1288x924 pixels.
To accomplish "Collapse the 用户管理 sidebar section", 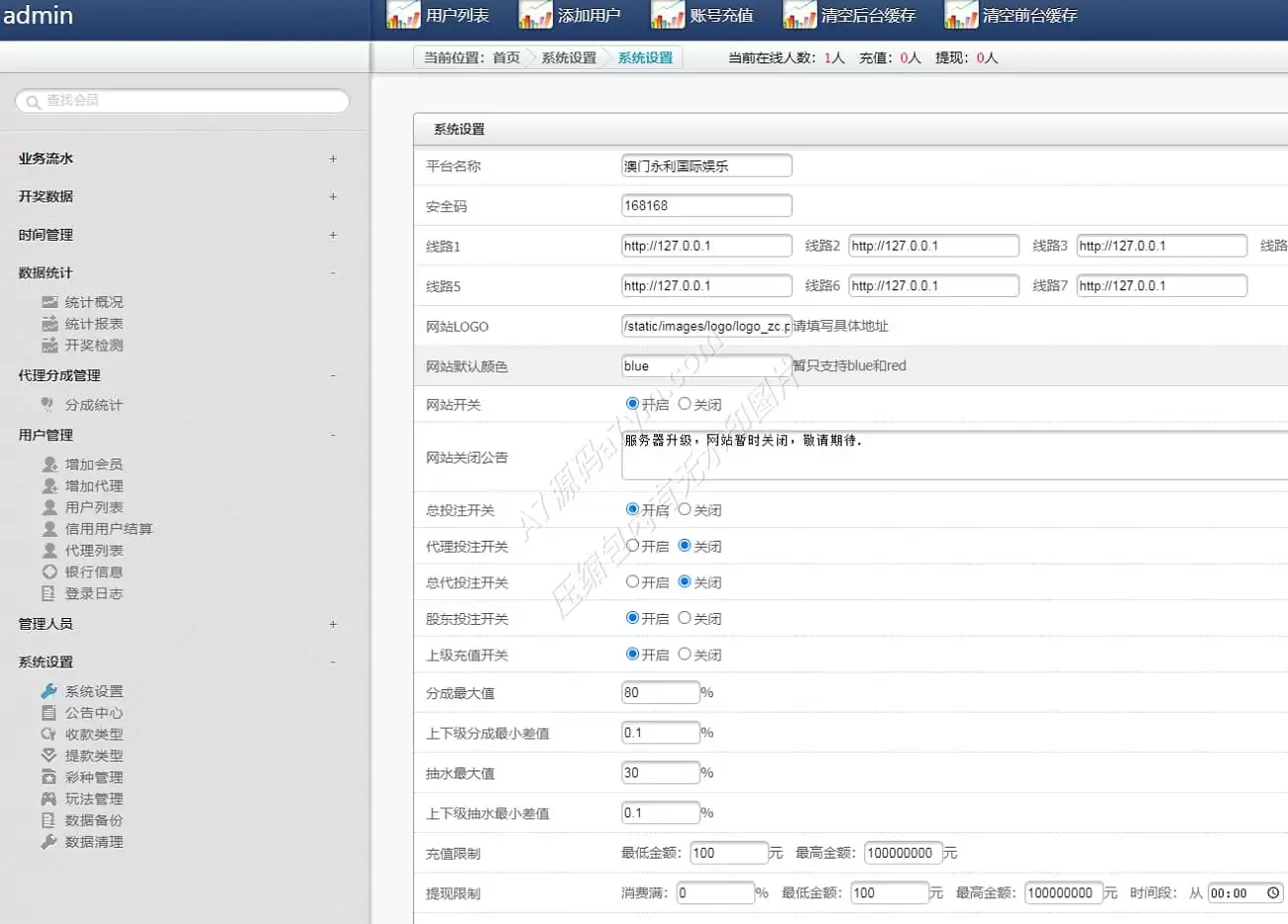I will [x=333, y=435].
